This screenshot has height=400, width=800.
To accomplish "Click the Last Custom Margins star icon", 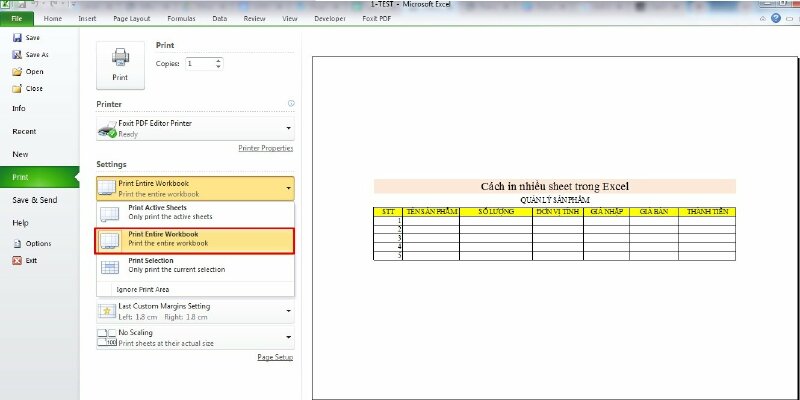I will click(107, 311).
